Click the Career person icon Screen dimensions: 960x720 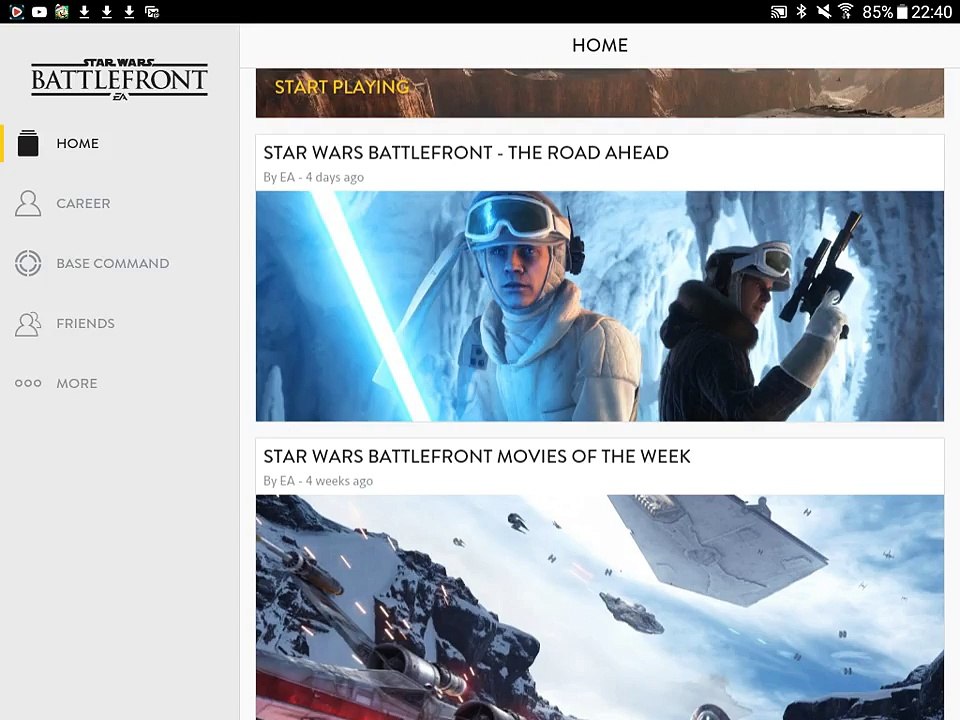(x=28, y=203)
